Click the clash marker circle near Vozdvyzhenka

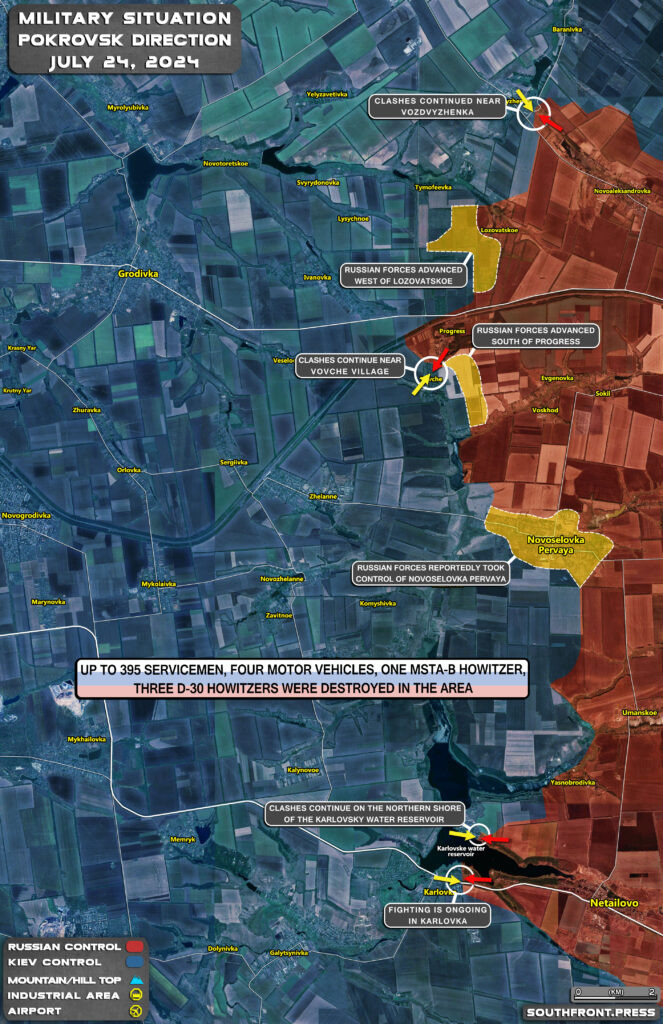tap(535, 113)
